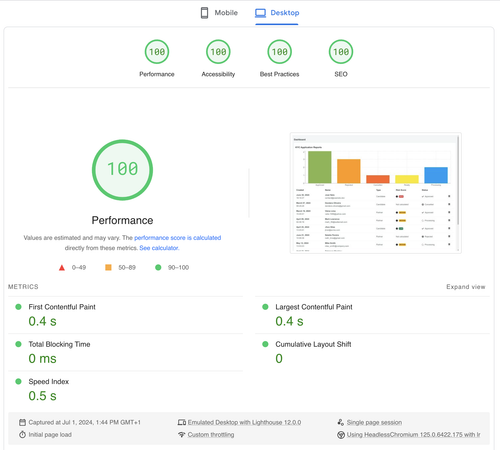Click the 0.4 s First Contentful Paint value
Image resolution: width=500 pixels, height=450 pixels.
pyautogui.click(x=42, y=321)
